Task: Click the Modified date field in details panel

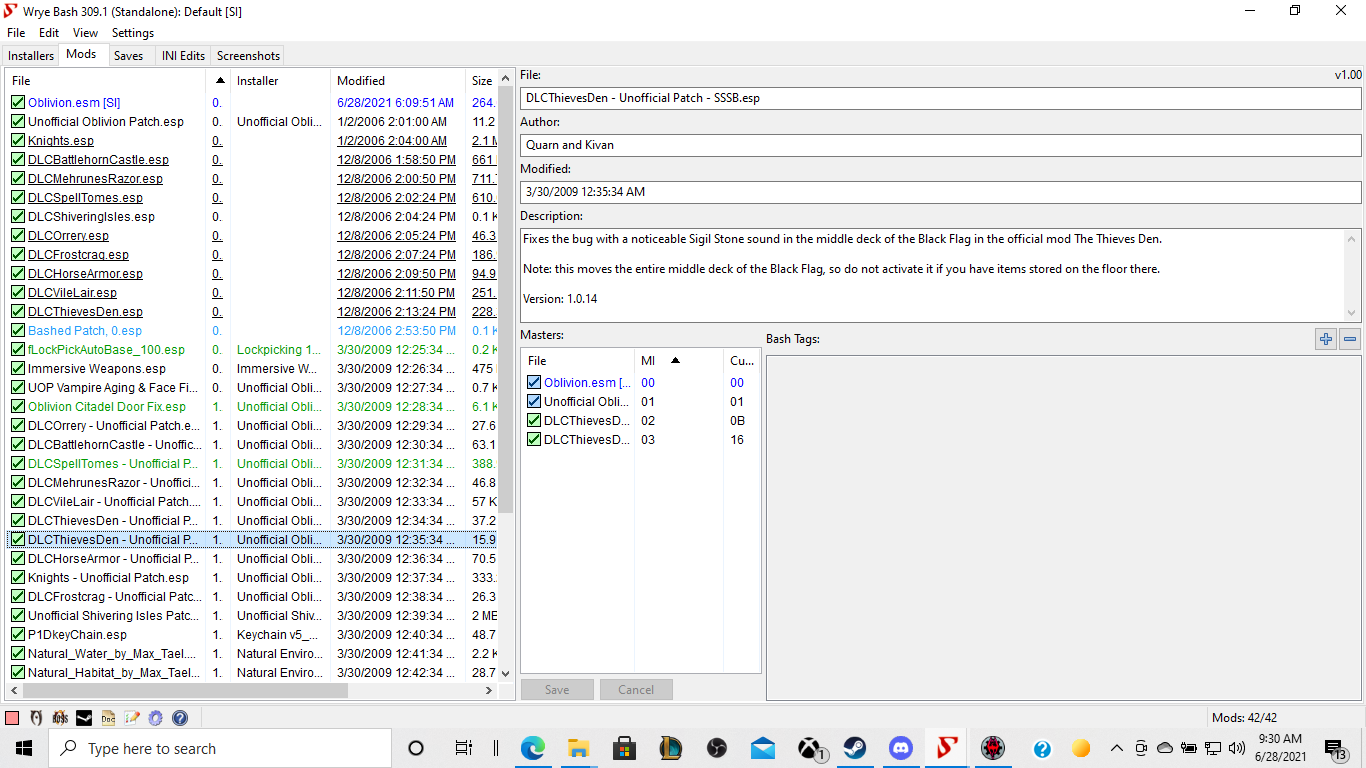Action: click(940, 192)
